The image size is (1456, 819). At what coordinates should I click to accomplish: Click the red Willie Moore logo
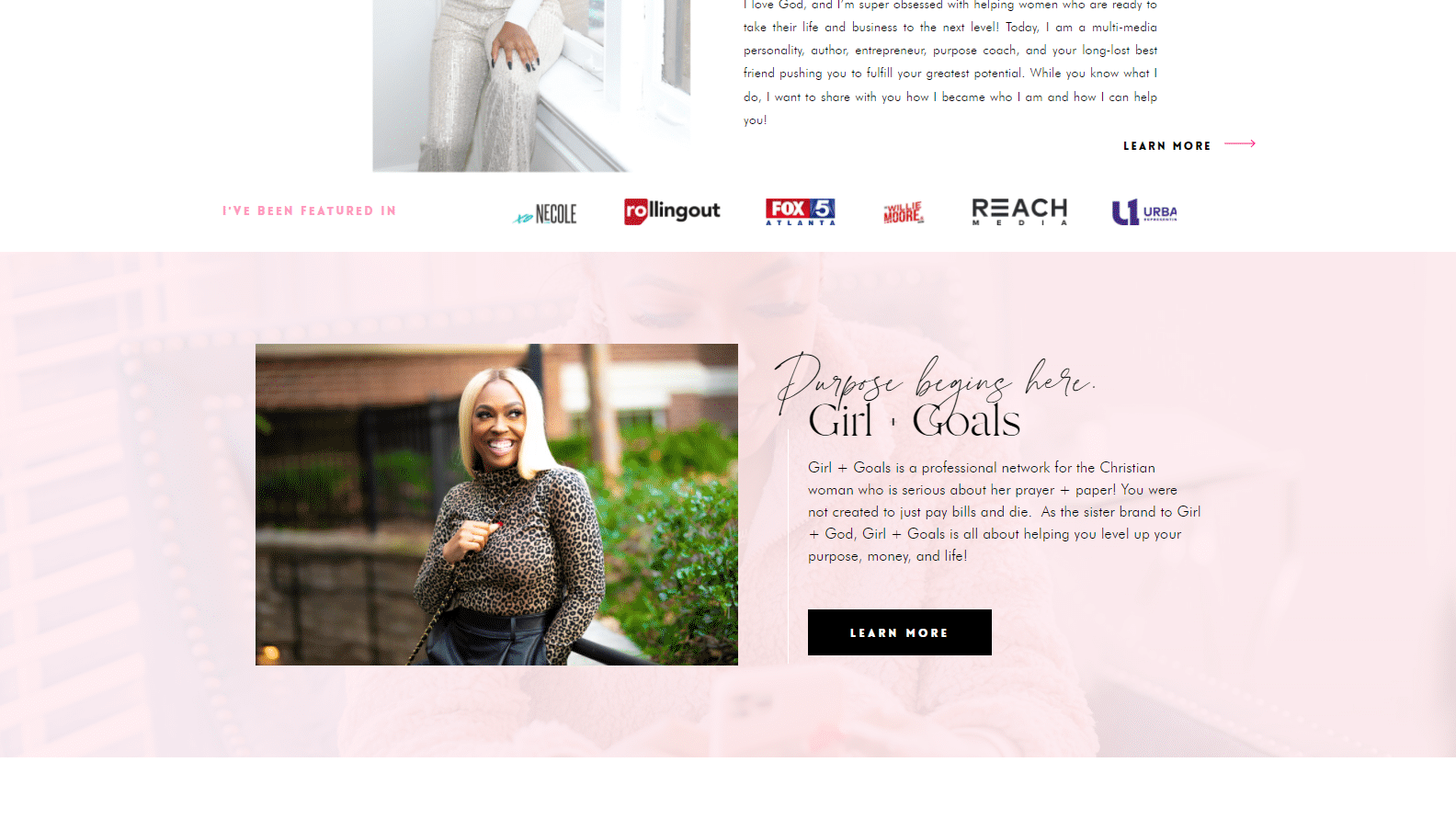(904, 212)
